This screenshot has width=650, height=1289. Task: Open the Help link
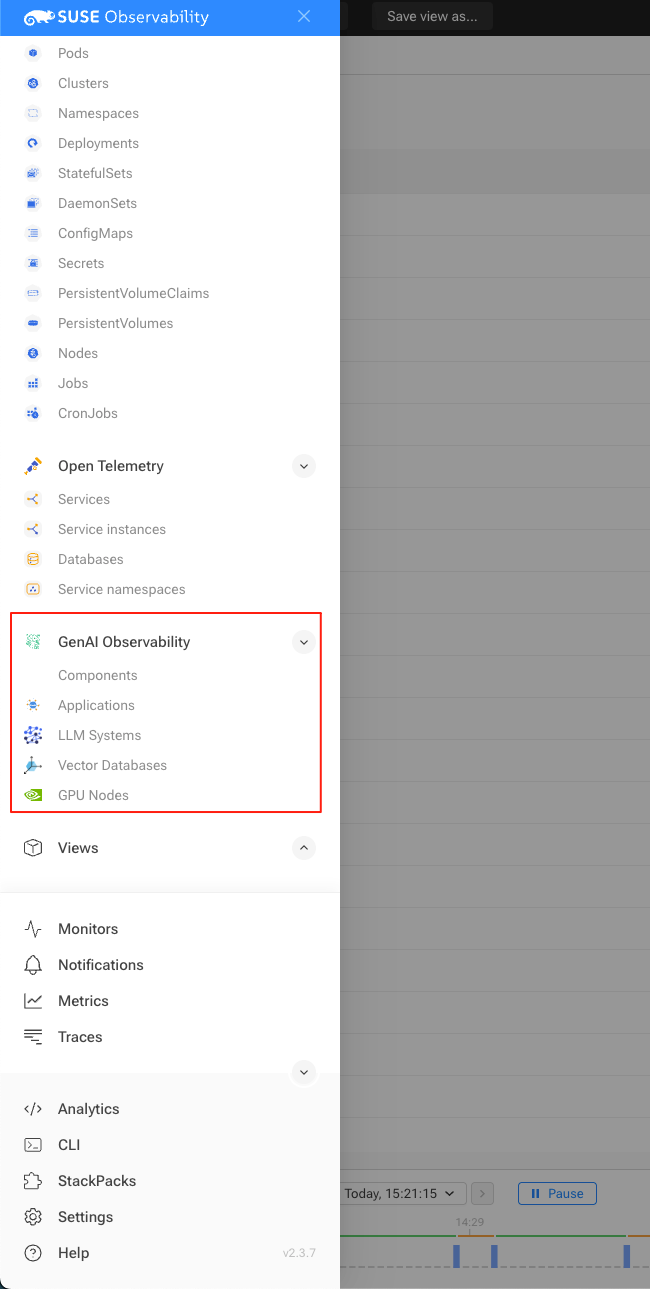(73, 1253)
